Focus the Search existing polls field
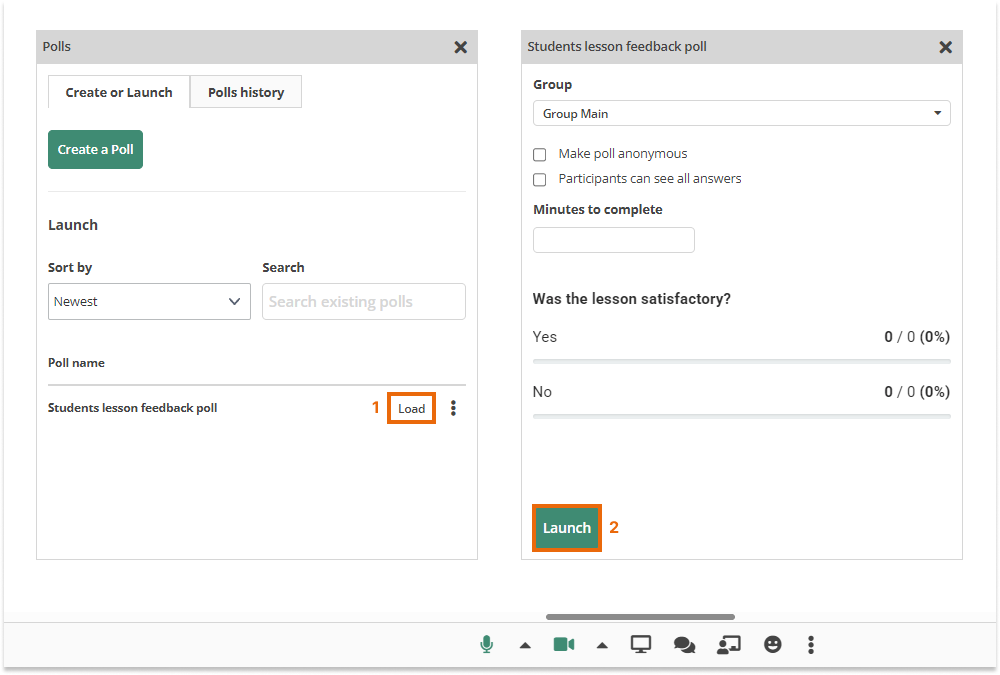Screen dimensions: 1000x675 click(364, 302)
